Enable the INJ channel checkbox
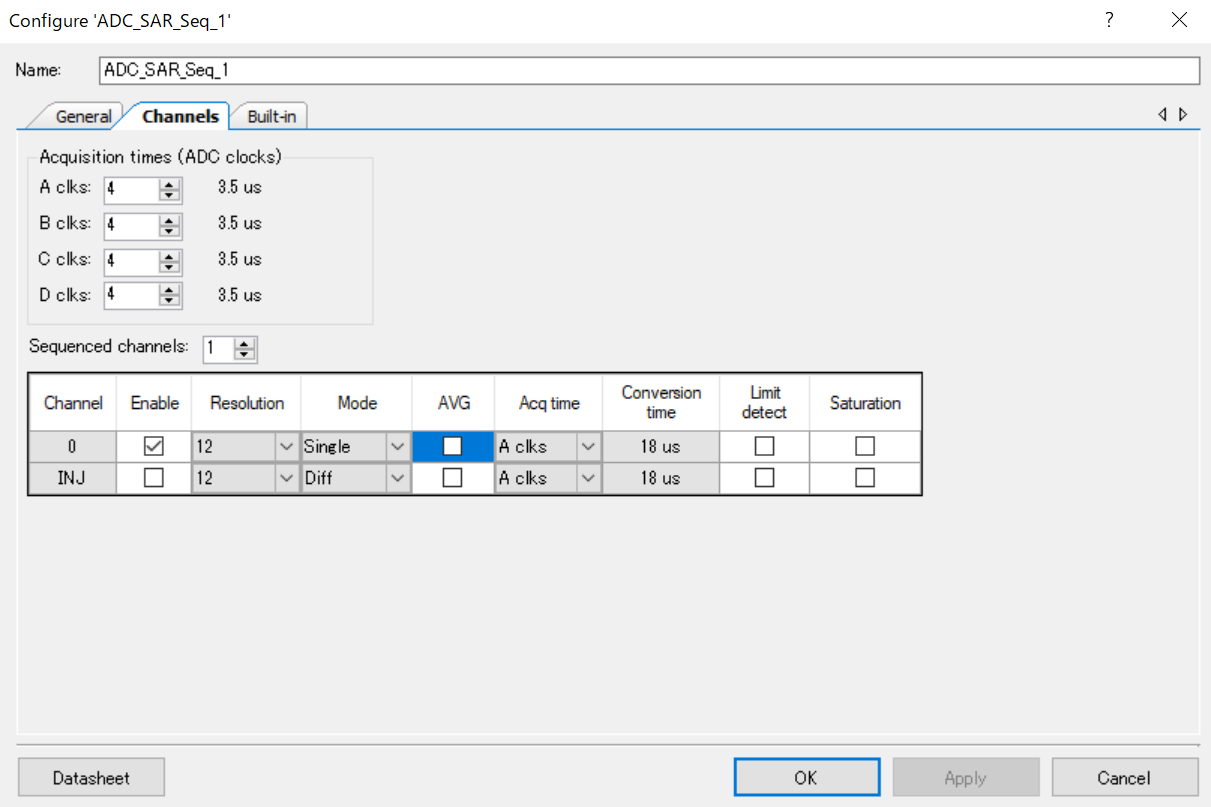 pyautogui.click(x=154, y=479)
